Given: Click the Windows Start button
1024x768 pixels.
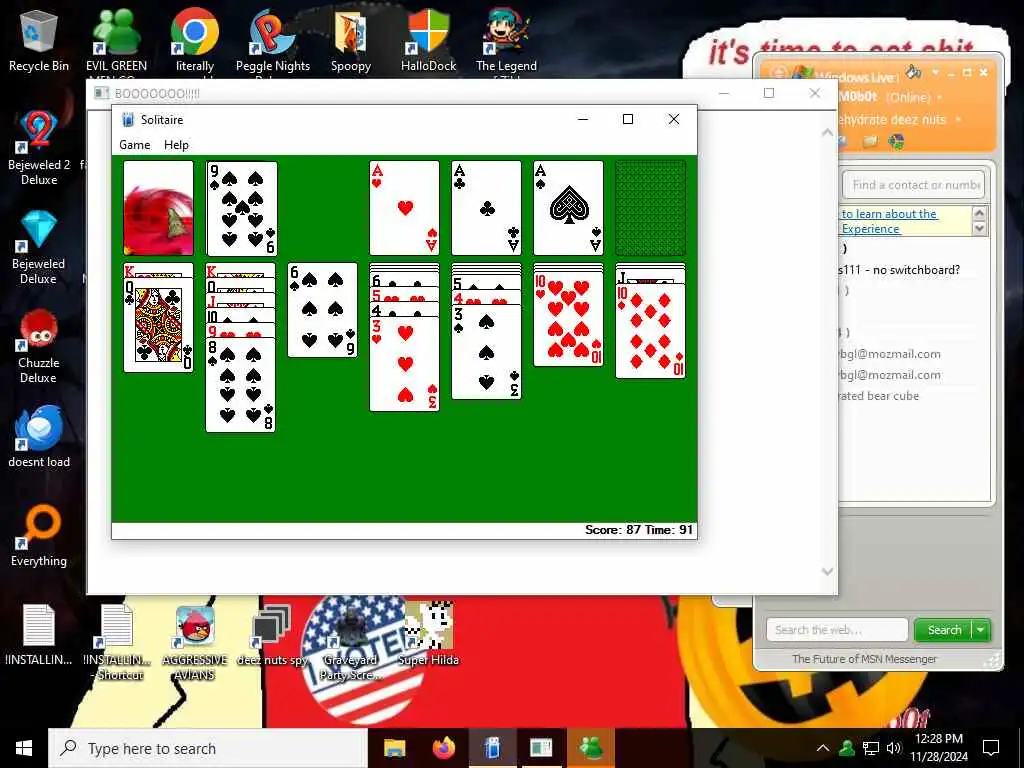Looking at the screenshot, I should 24,748.
